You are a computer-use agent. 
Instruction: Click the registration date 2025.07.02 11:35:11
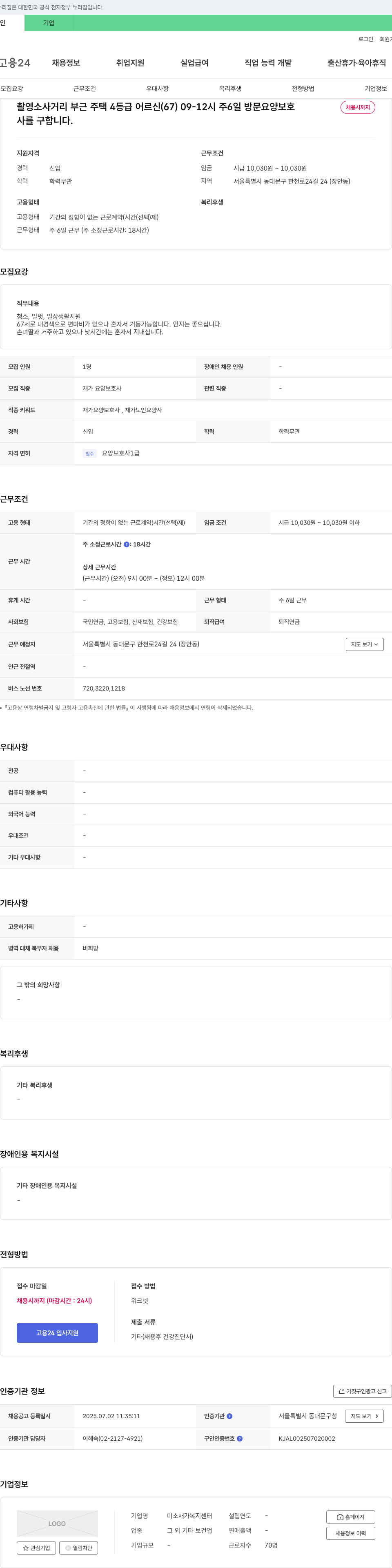pos(111,1416)
